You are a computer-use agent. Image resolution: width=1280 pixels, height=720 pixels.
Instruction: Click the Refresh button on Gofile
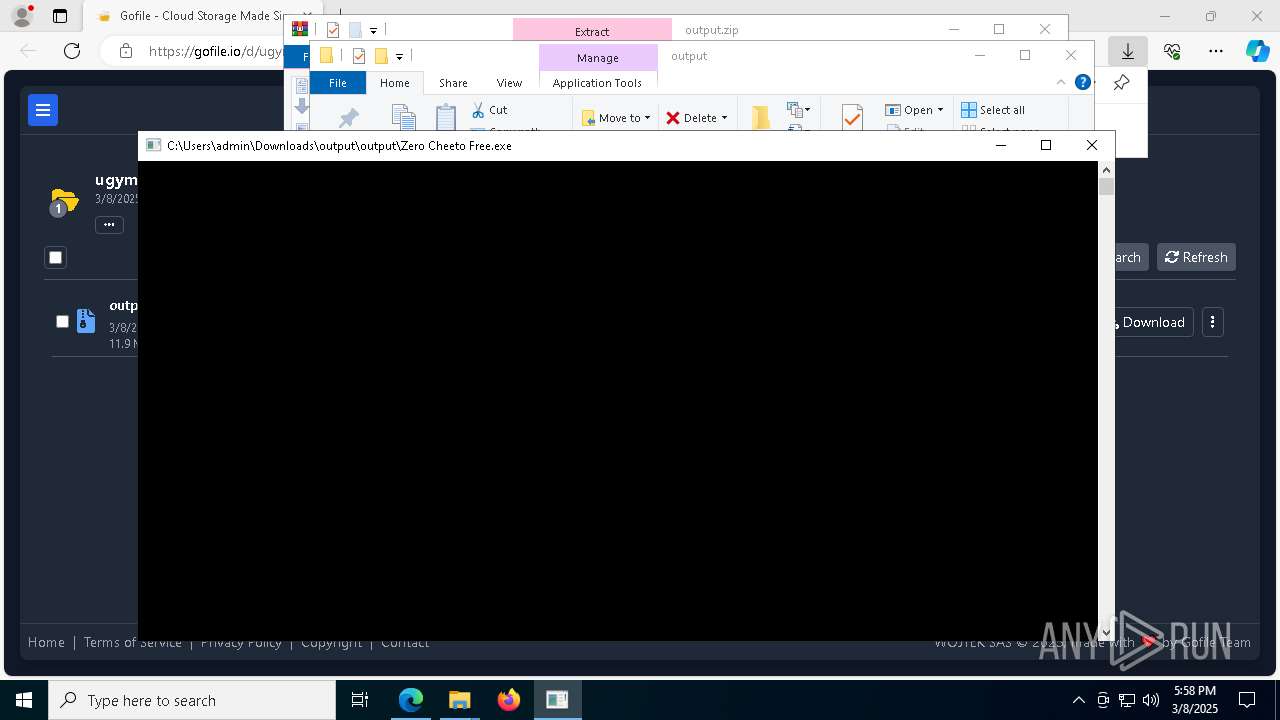pyautogui.click(x=1196, y=257)
